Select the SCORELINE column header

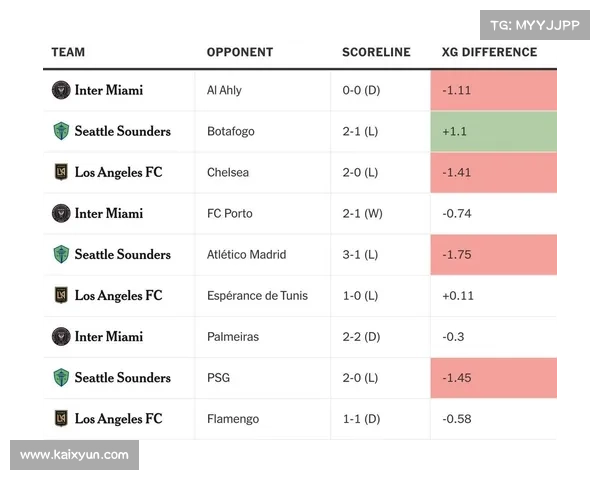coord(376,52)
